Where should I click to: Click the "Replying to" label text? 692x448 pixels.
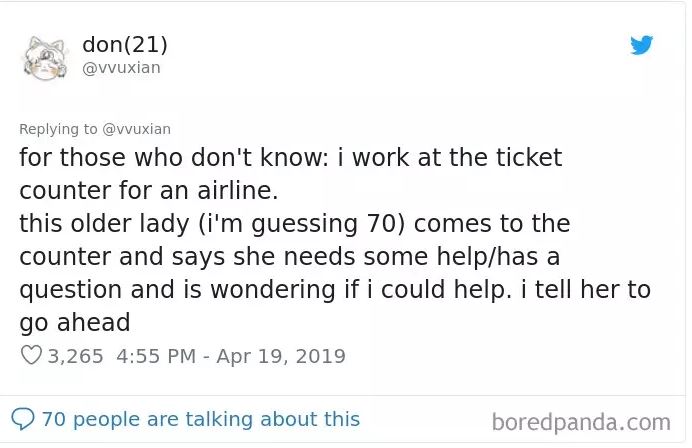click(x=59, y=129)
